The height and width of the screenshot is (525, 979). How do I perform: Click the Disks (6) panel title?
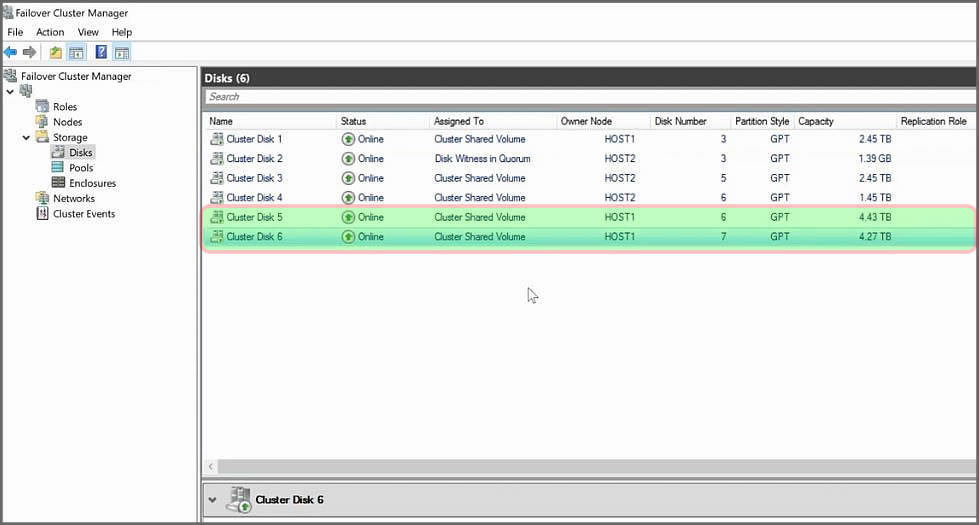[x=227, y=78]
